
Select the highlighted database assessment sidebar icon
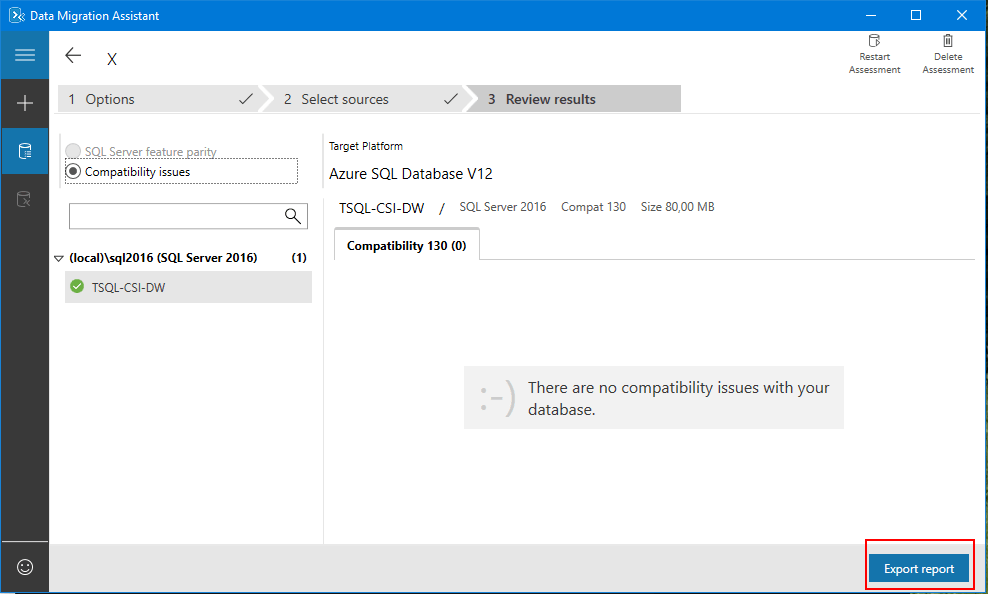24,150
